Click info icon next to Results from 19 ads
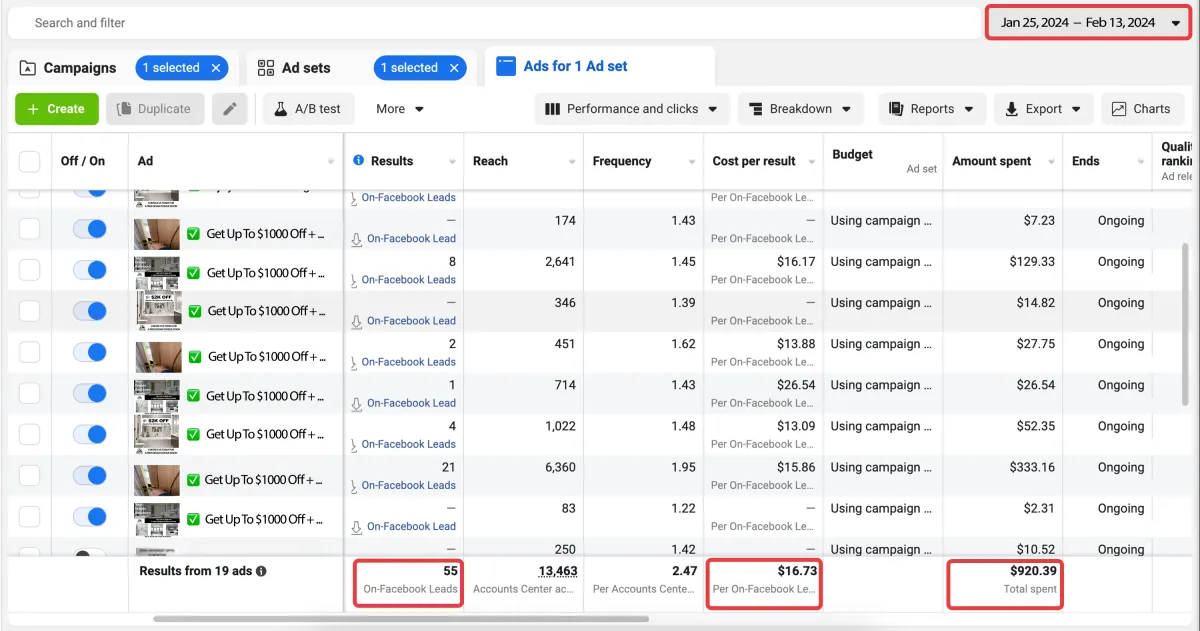 (x=261, y=571)
